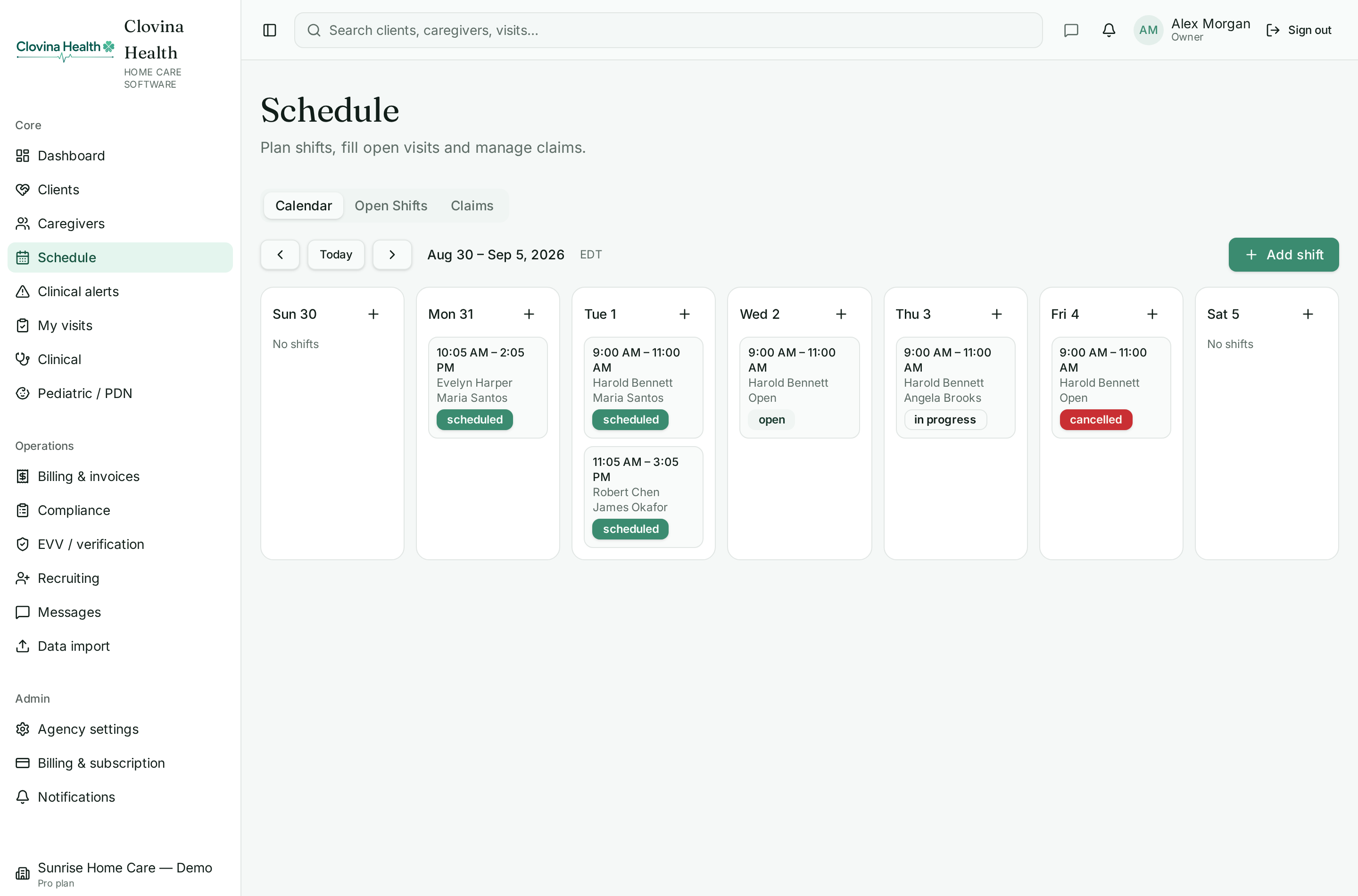This screenshot has height=896, width=1358.
Task: Open Messages in sidebar
Action: 120,613
